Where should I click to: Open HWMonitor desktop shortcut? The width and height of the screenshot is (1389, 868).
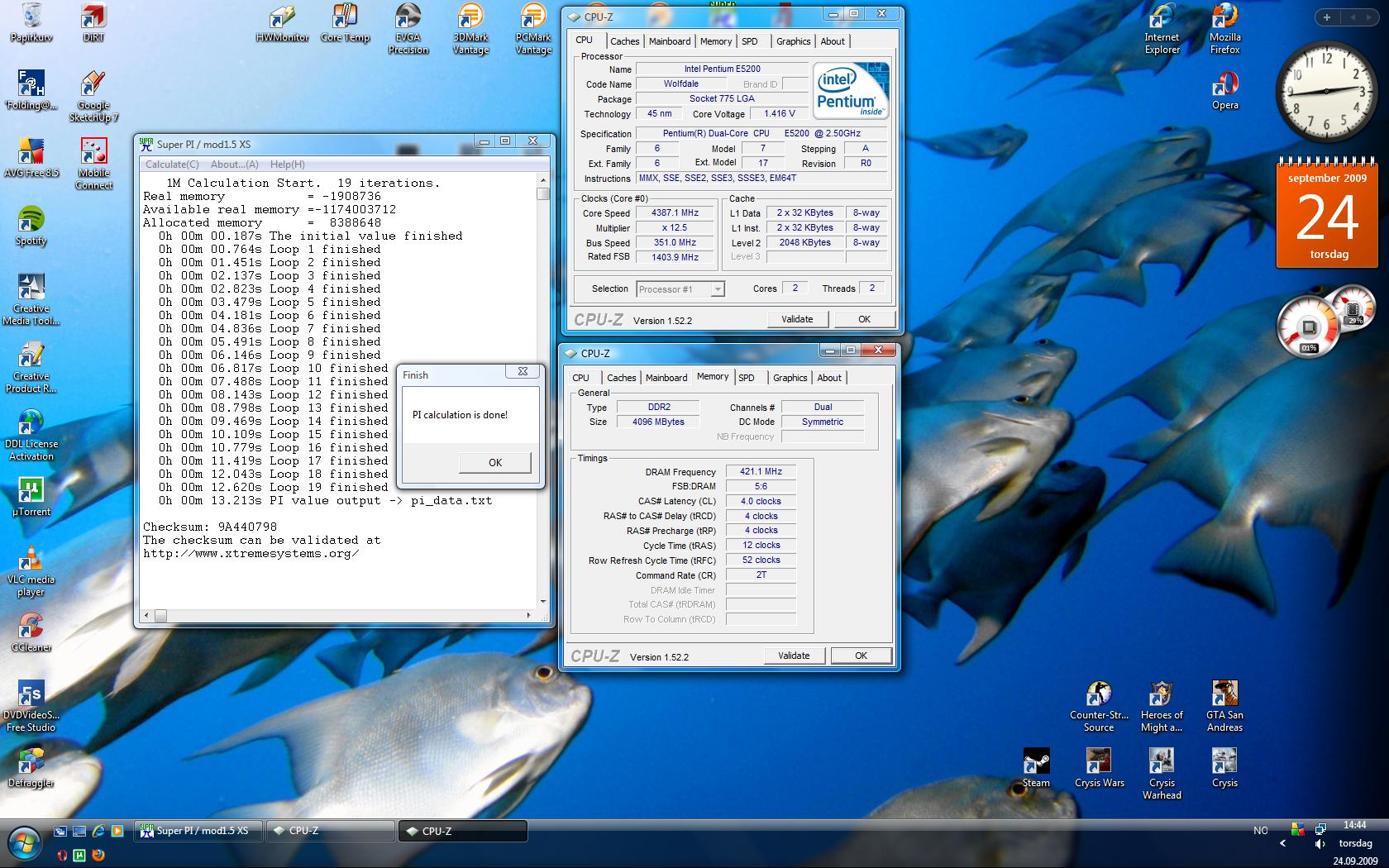[x=282, y=23]
